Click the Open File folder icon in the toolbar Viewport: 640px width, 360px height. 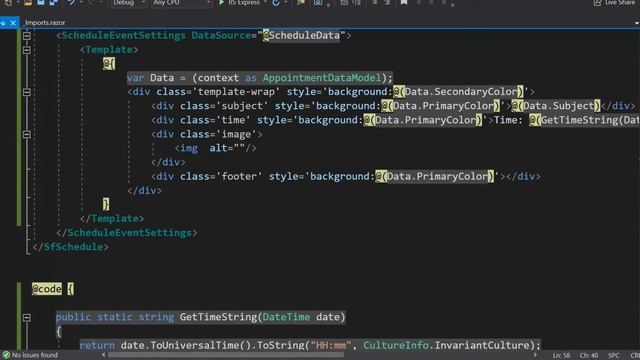(28, 2)
